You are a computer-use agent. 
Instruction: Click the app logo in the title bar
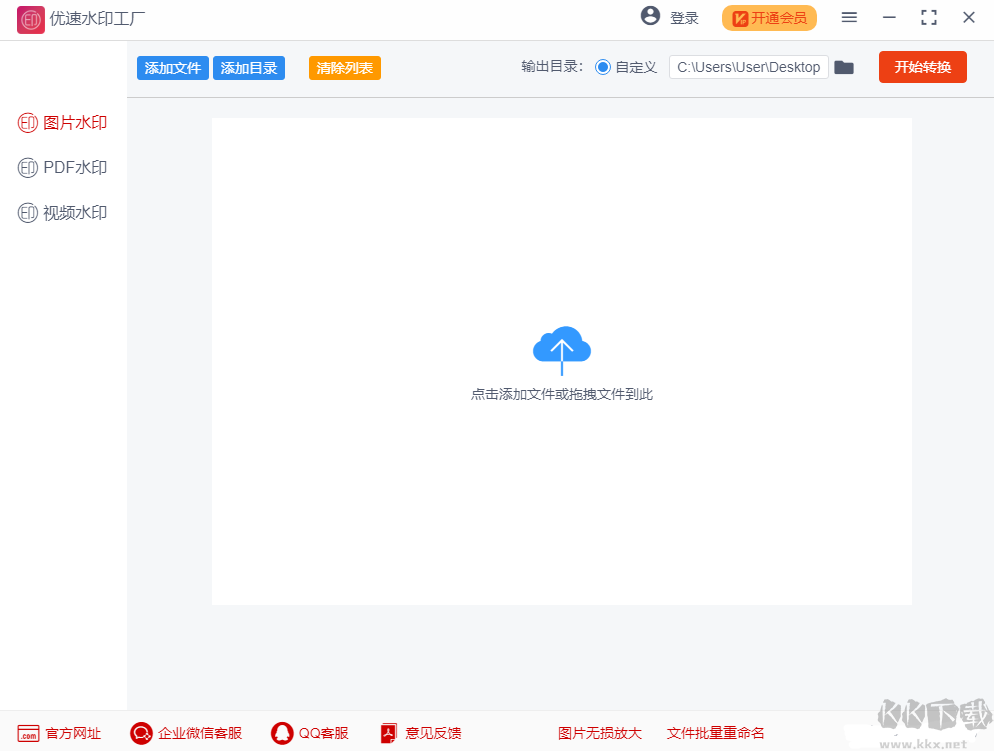(x=29, y=18)
